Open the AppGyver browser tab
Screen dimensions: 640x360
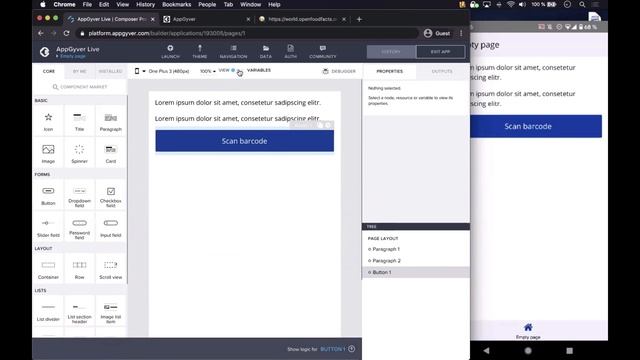coord(206,19)
